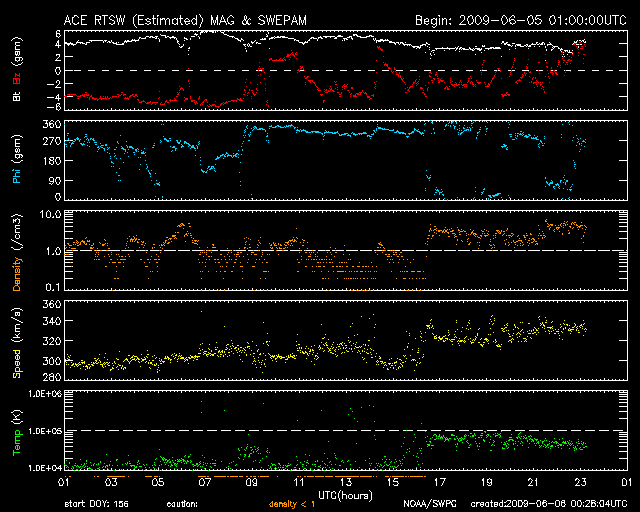
Task: Click the '17' hour tick label
Action: pyautogui.click(x=440, y=482)
